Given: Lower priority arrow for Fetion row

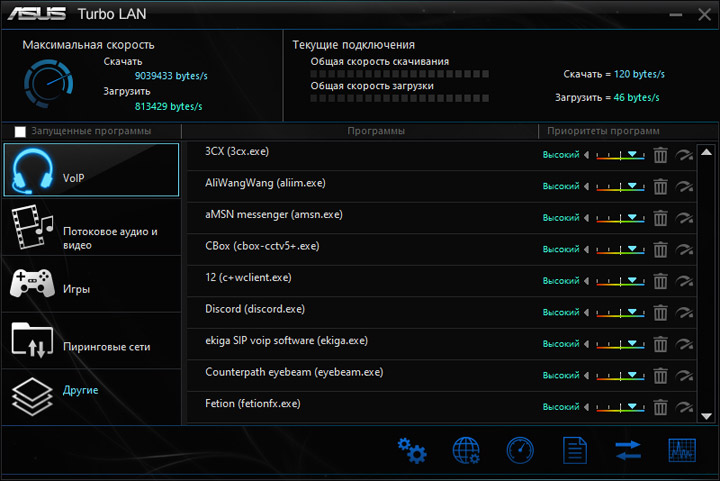Looking at the screenshot, I should (586, 407).
